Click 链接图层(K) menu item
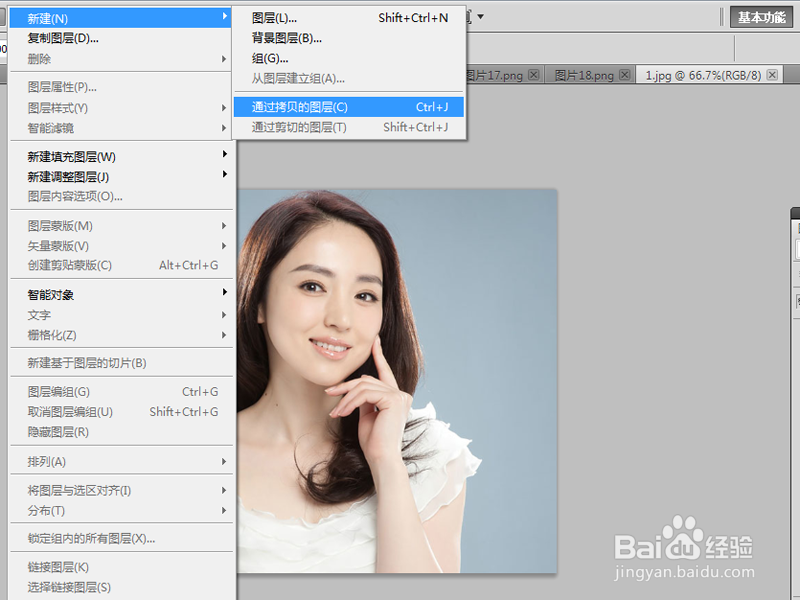The image size is (800, 600). [x=121, y=567]
